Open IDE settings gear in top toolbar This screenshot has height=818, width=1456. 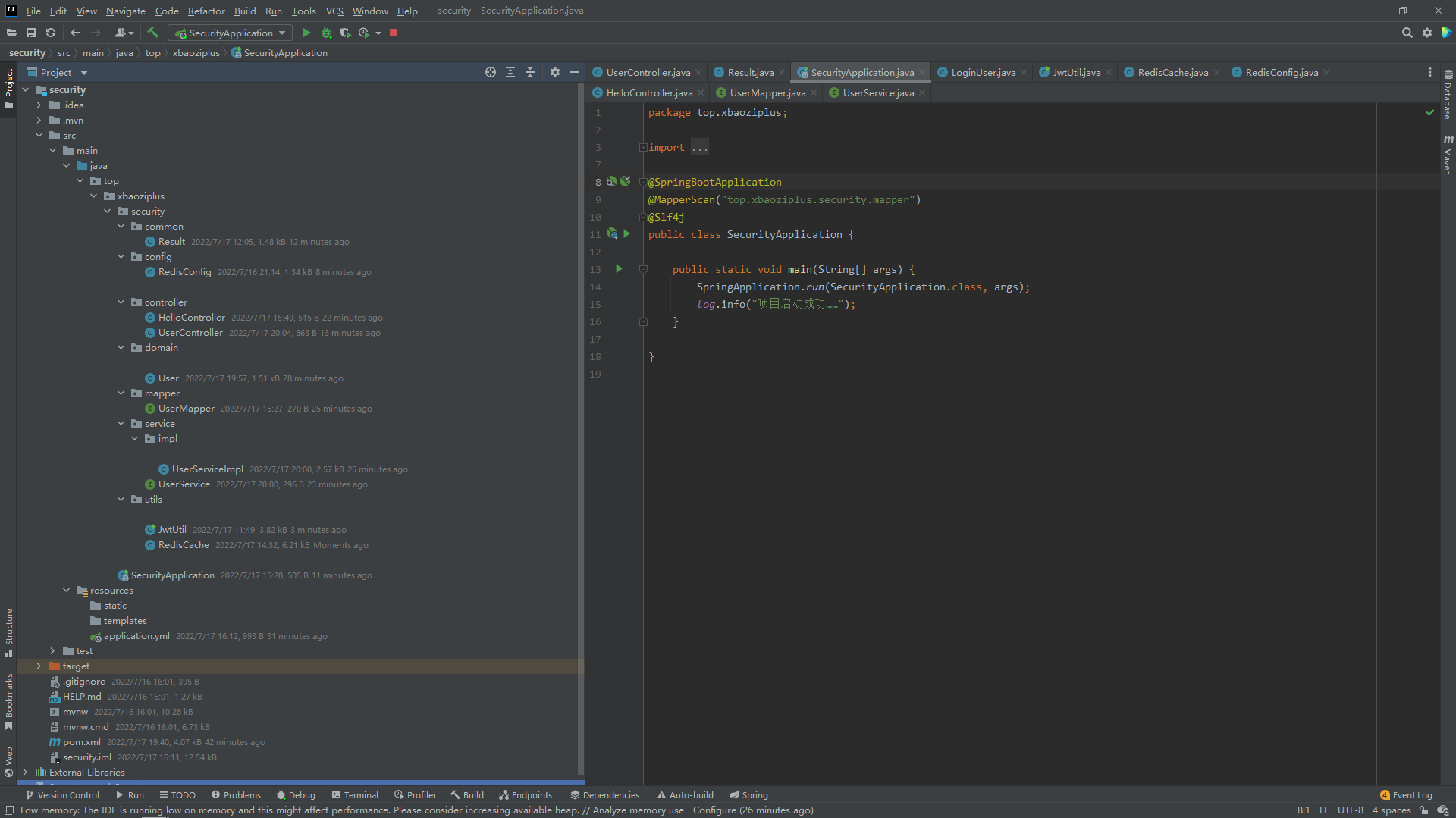point(1427,33)
